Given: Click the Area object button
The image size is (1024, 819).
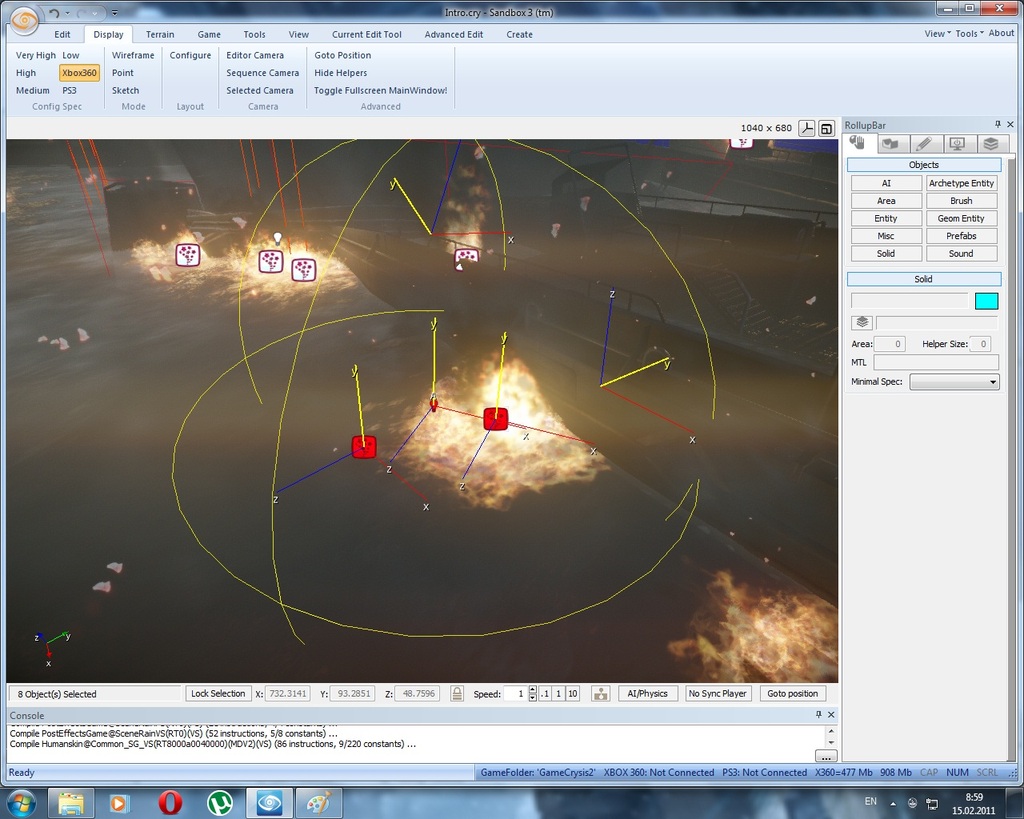Looking at the screenshot, I should pyautogui.click(x=886, y=201).
